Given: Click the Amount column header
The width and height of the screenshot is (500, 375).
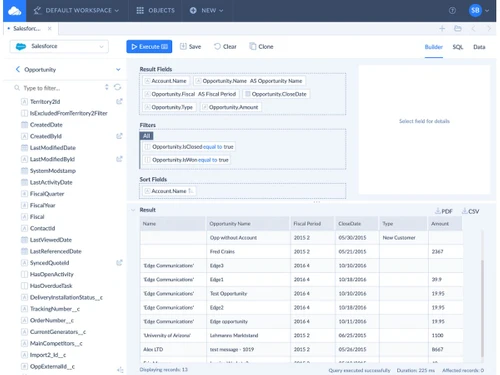Looking at the screenshot, I should coord(445,224).
